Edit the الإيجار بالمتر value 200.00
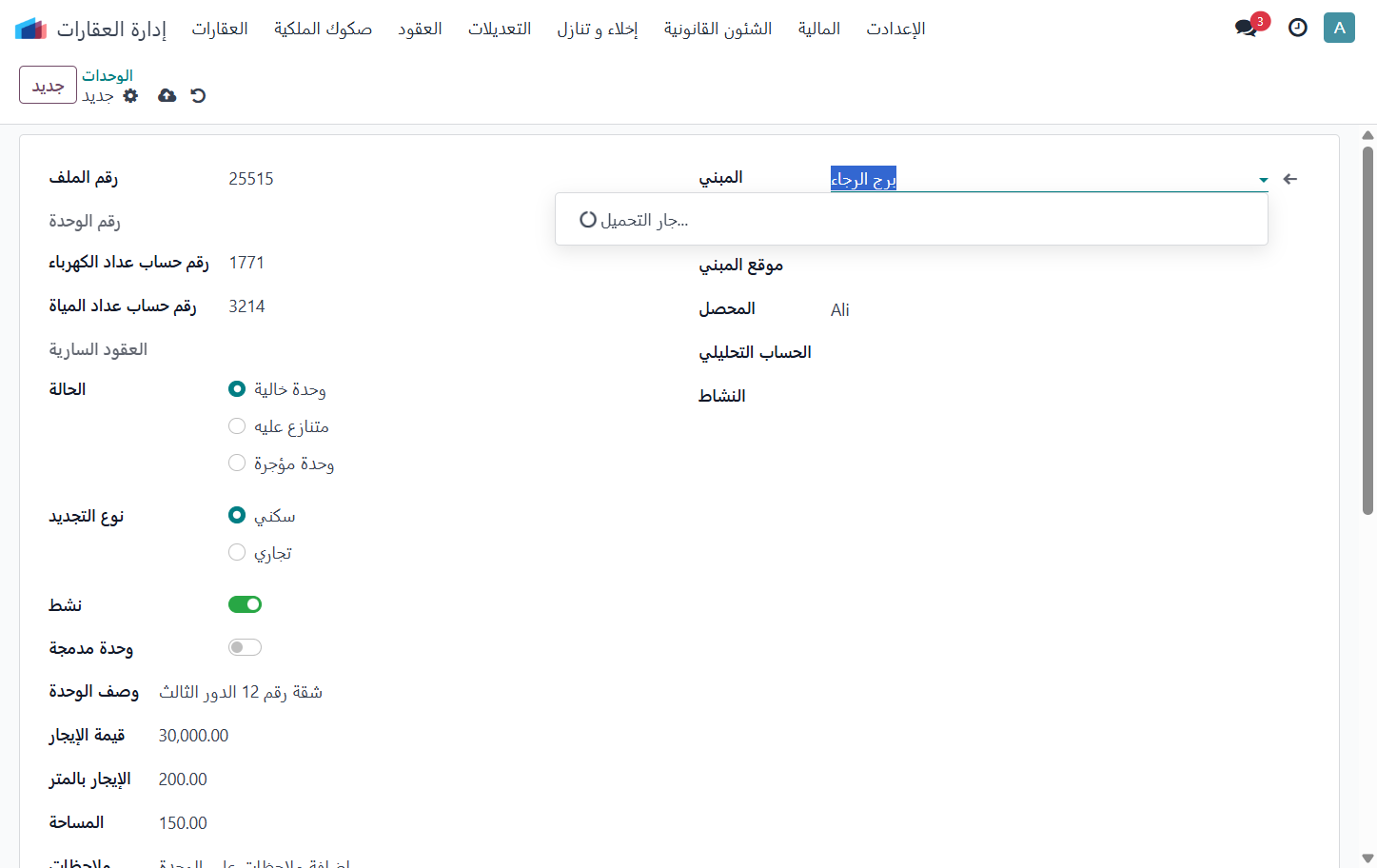 tap(183, 779)
